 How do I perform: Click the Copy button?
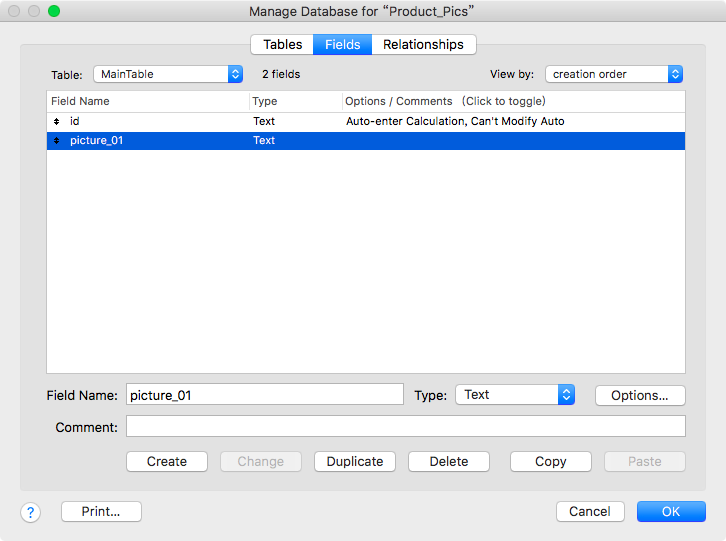pos(551,461)
